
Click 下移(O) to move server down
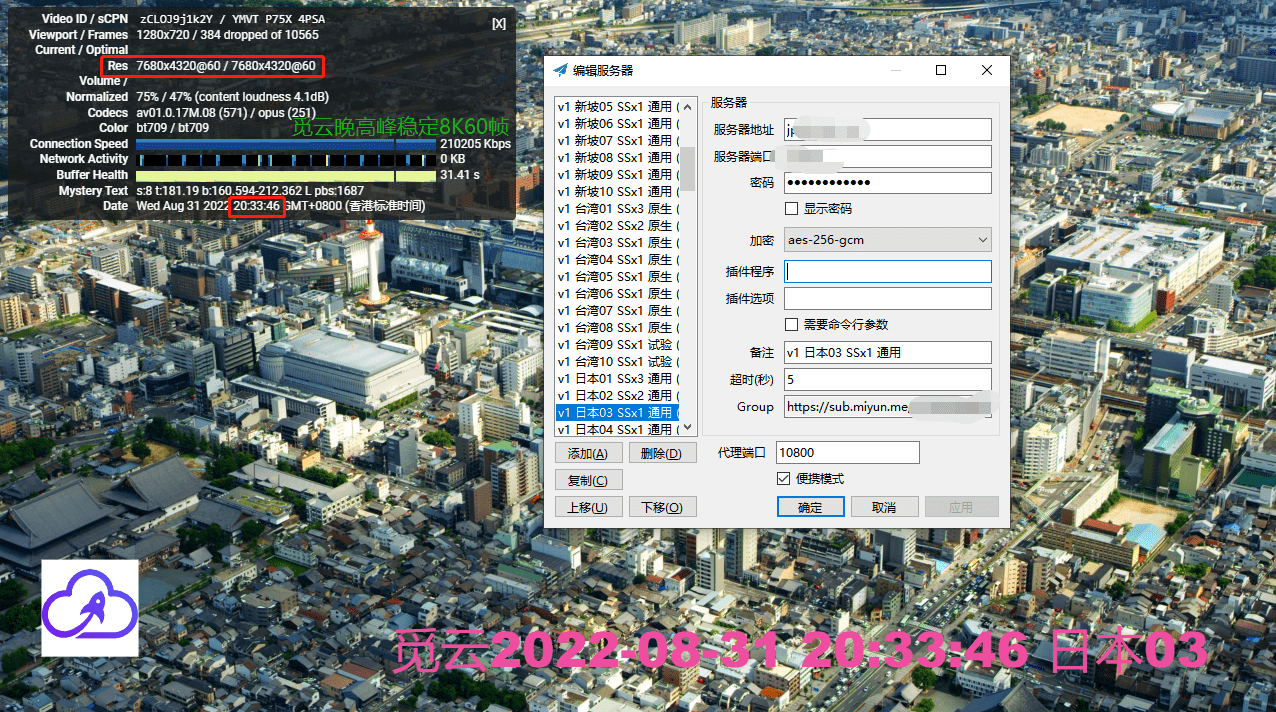pos(664,506)
